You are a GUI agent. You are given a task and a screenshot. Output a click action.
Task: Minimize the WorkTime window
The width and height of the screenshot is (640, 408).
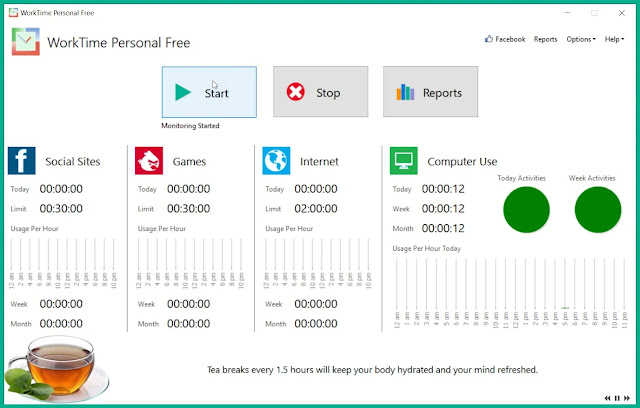pos(567,13)
